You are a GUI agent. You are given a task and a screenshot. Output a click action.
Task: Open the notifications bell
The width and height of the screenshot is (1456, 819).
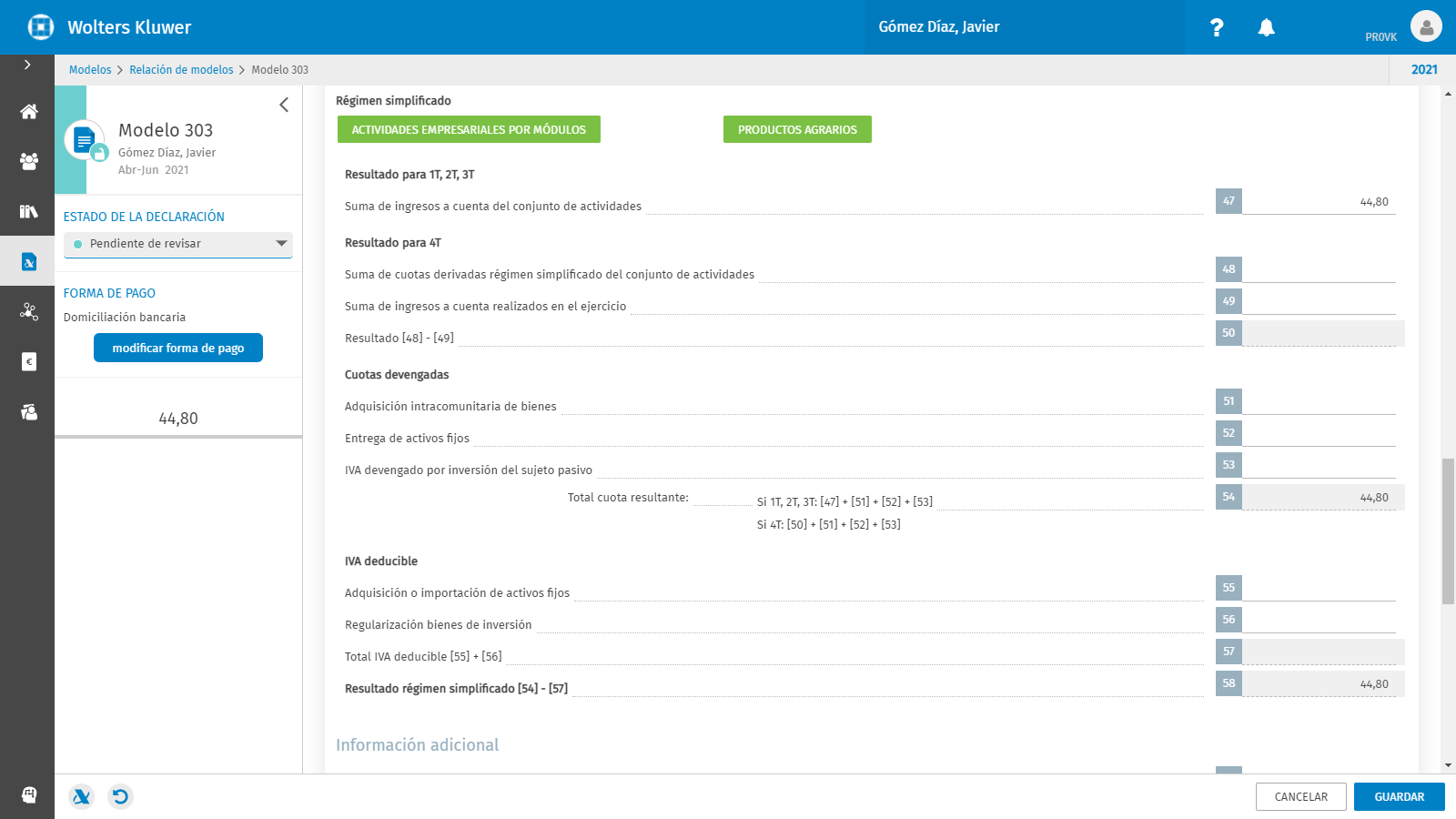click(x=1266, y=27)
